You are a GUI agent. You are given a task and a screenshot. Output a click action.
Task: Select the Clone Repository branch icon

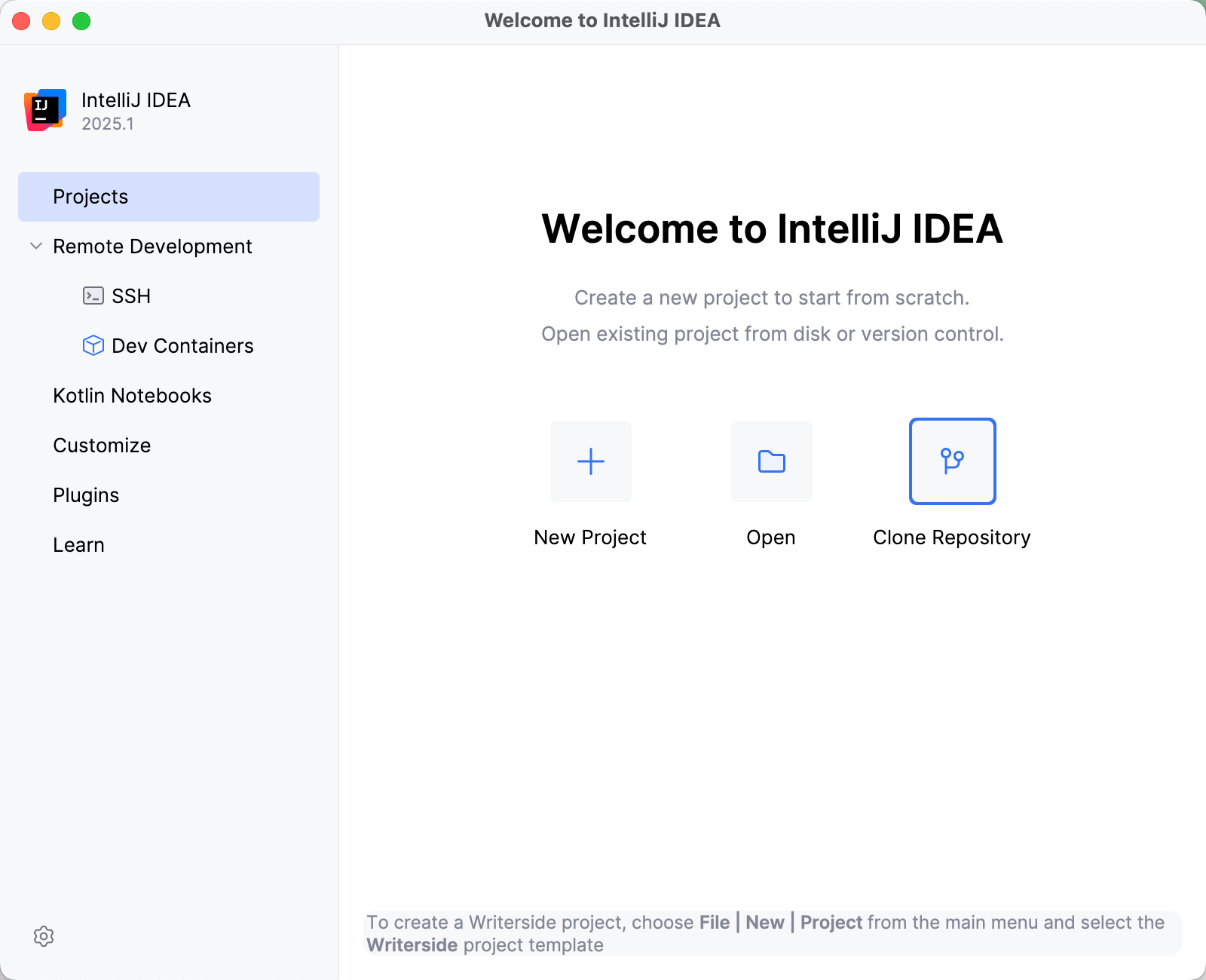click(952, 461)
